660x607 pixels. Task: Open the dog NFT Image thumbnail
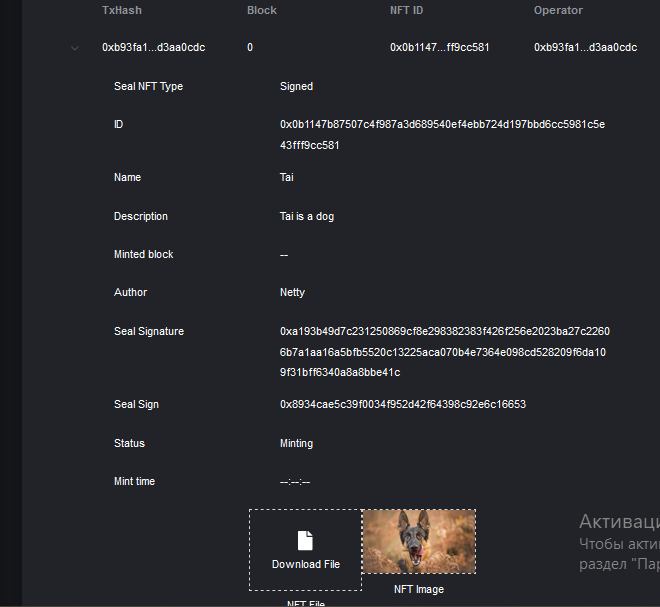pyautogui.click(x=419, y=541)
